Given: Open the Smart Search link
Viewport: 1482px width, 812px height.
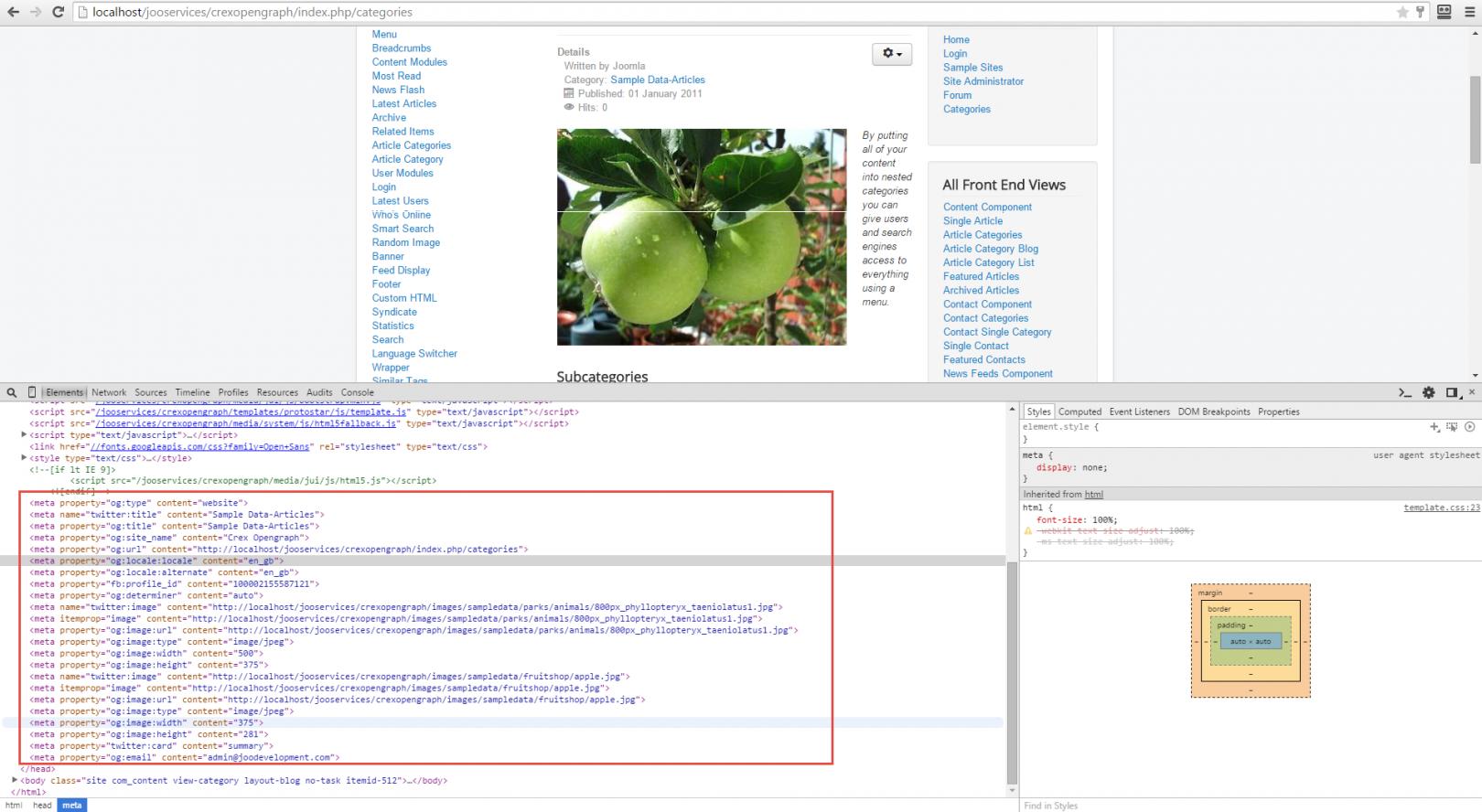Looking at the screenshot, I should (403, 229).
